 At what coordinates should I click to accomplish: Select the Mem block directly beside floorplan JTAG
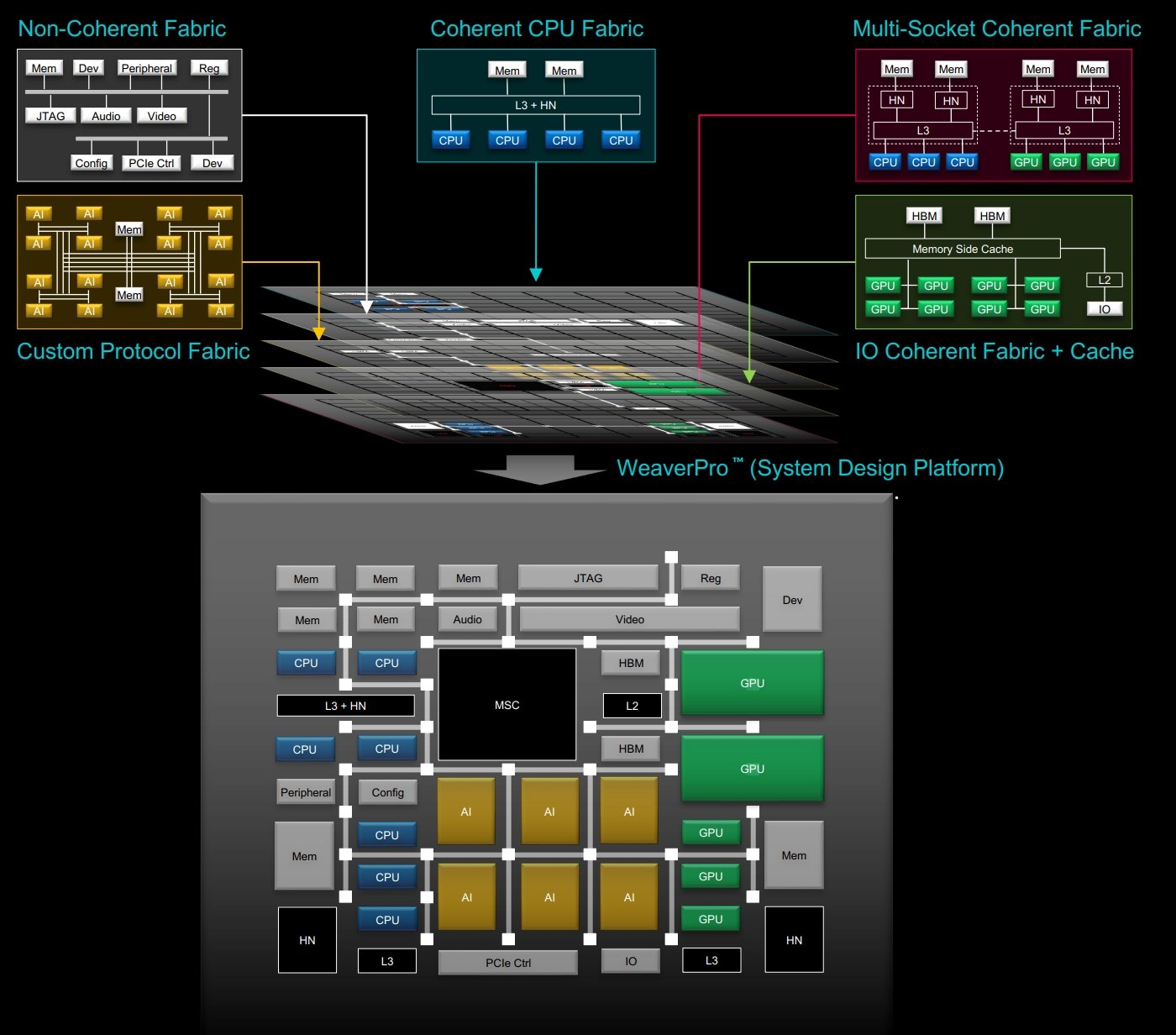(x=469, y=578)
